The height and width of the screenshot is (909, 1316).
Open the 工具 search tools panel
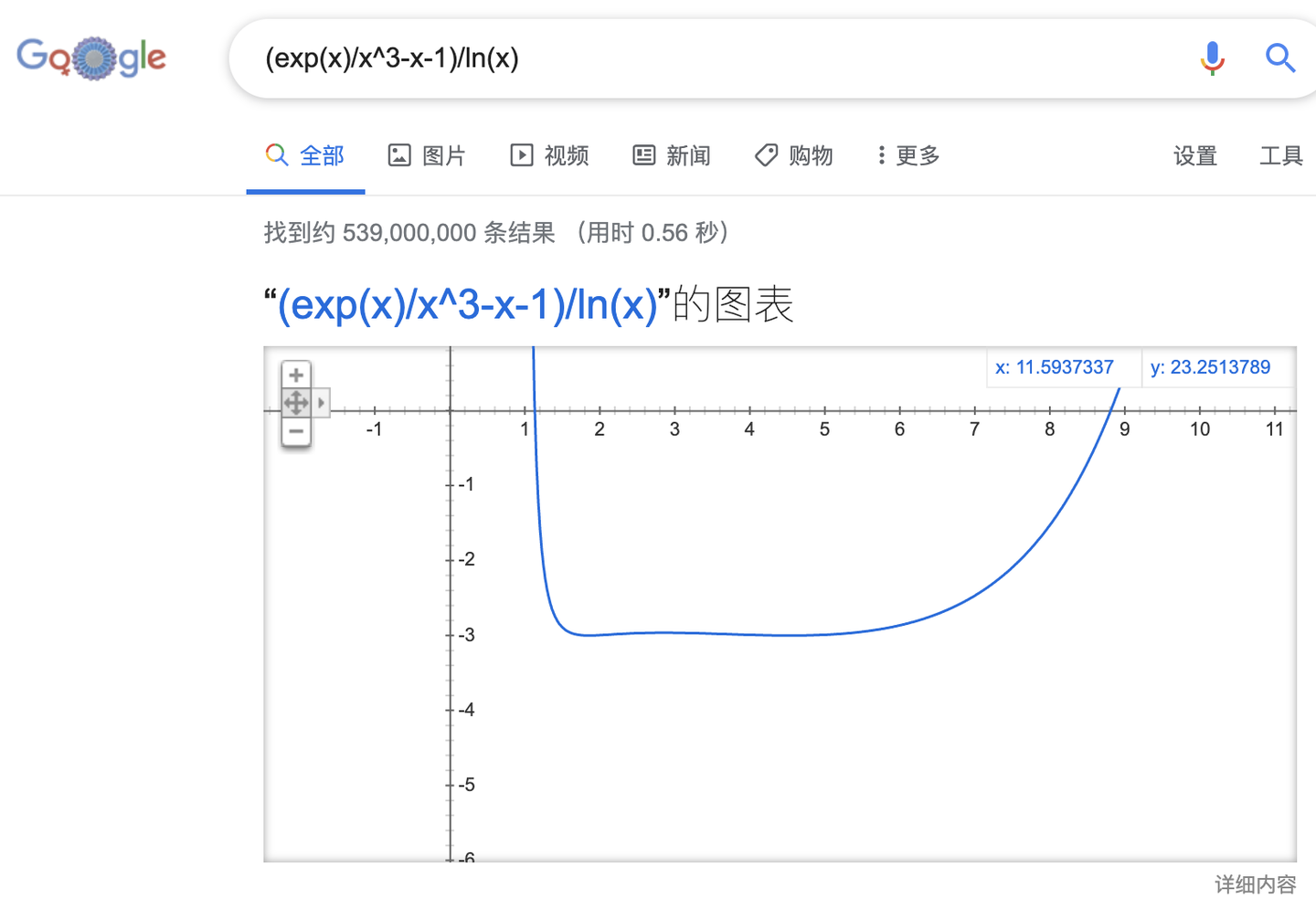tap(1283, 155)
